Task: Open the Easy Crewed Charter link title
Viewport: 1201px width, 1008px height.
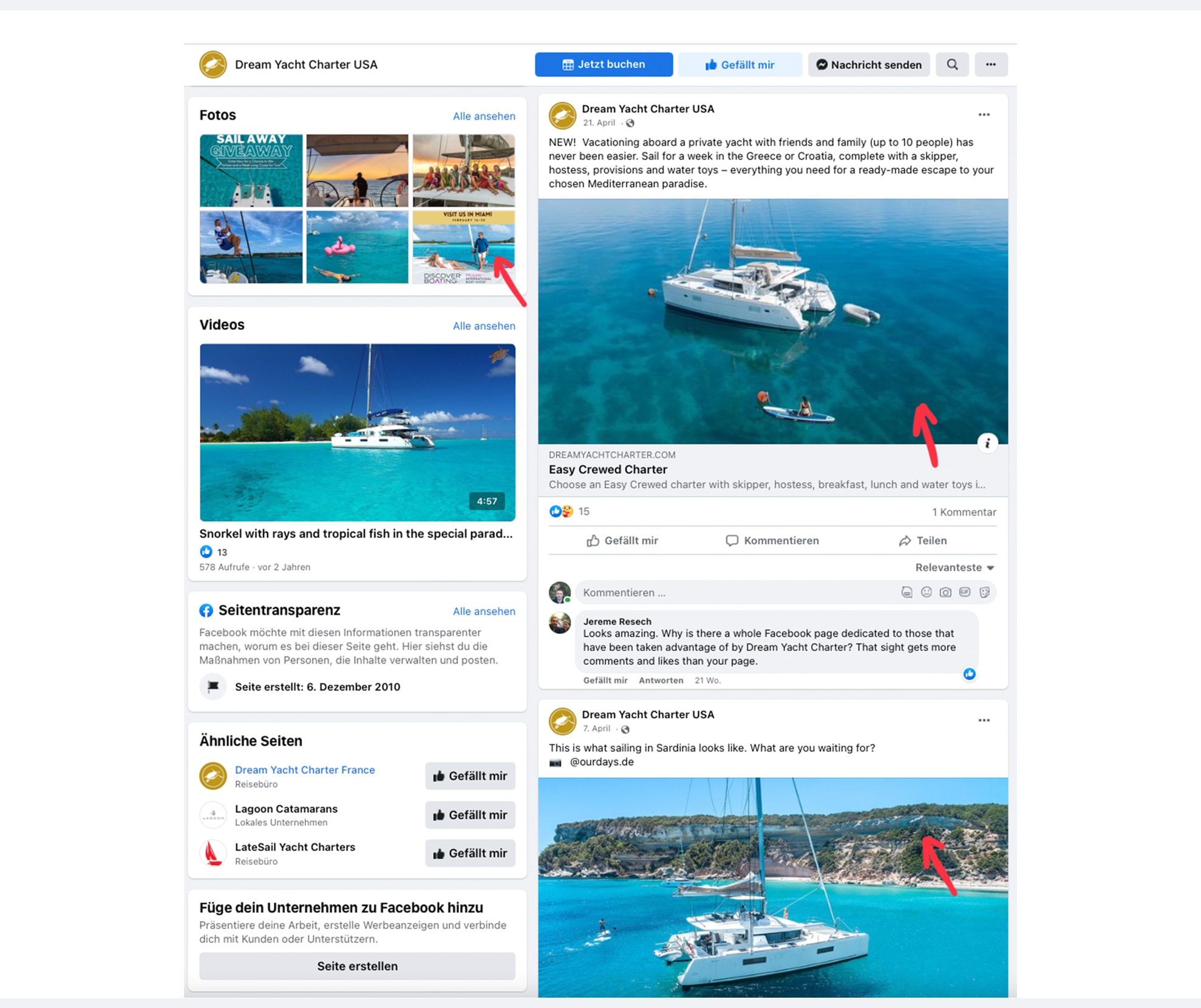Action: click(608, 469)
